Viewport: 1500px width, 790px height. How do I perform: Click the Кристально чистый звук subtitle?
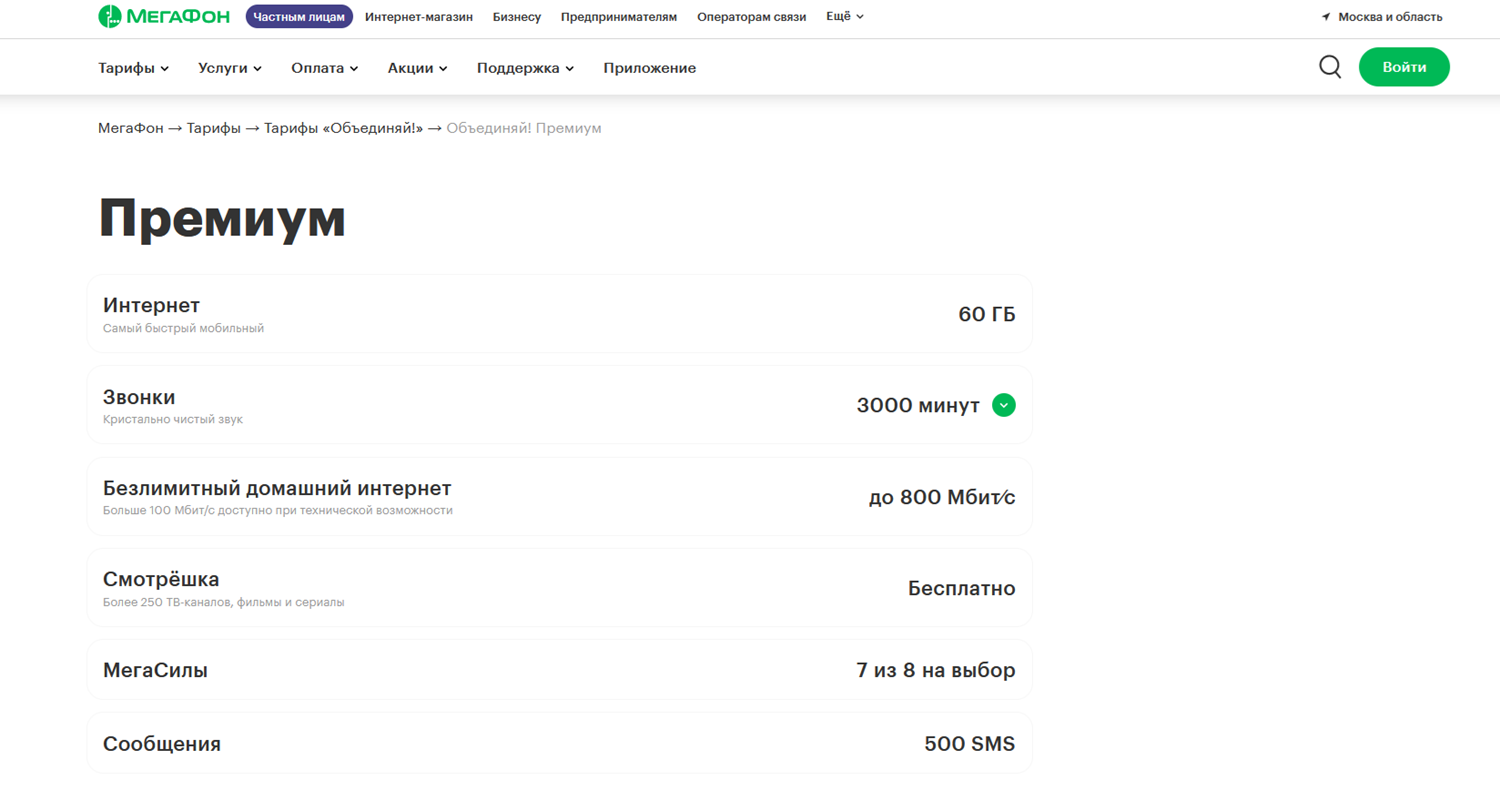click(173, 419)
